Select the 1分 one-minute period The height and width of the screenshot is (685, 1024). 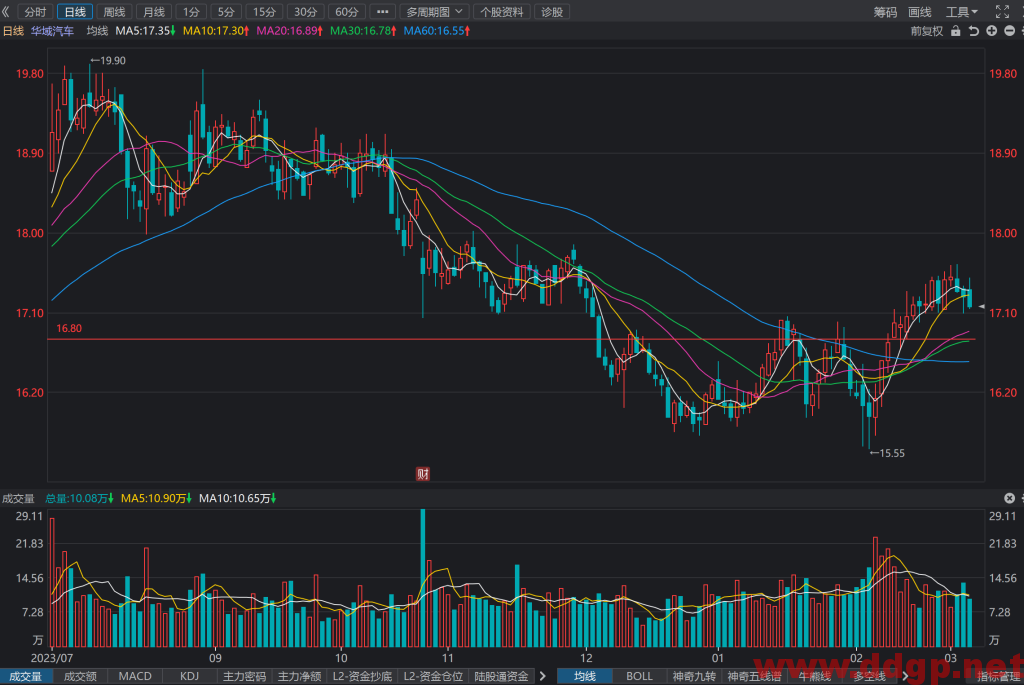tap(191, 12)
